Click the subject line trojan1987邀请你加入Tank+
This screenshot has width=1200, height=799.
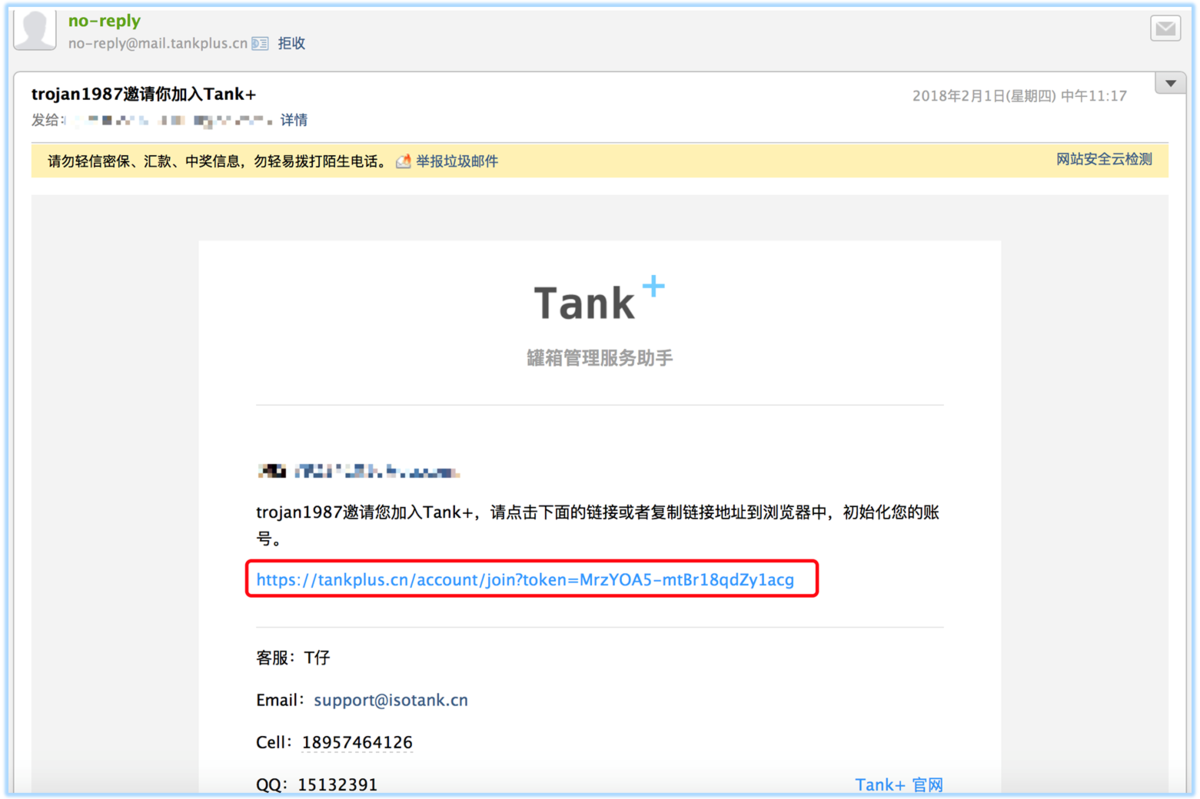144,95
